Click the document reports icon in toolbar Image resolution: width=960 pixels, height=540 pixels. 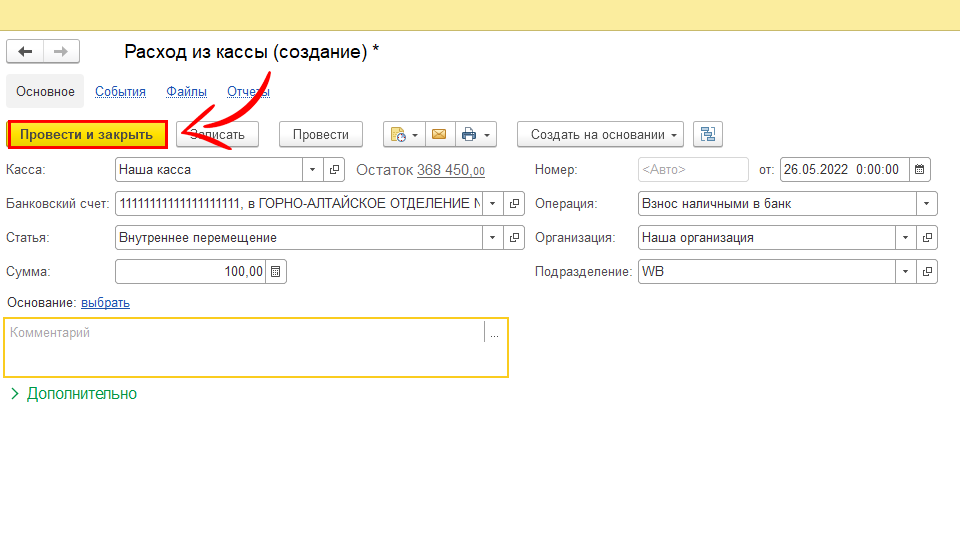pyautogui.click(x=403, y=135)
